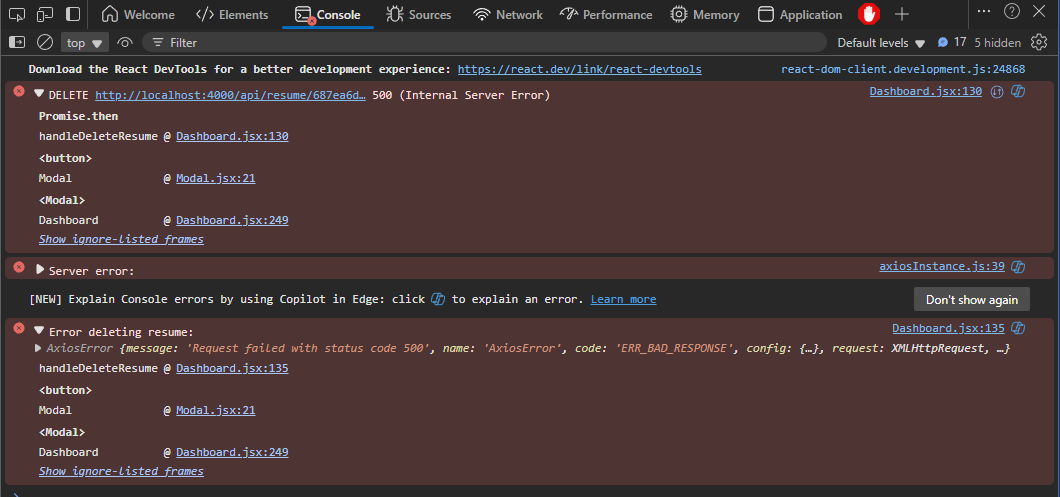
Task: Click the Don't show again button
Action: coord(971,300)
